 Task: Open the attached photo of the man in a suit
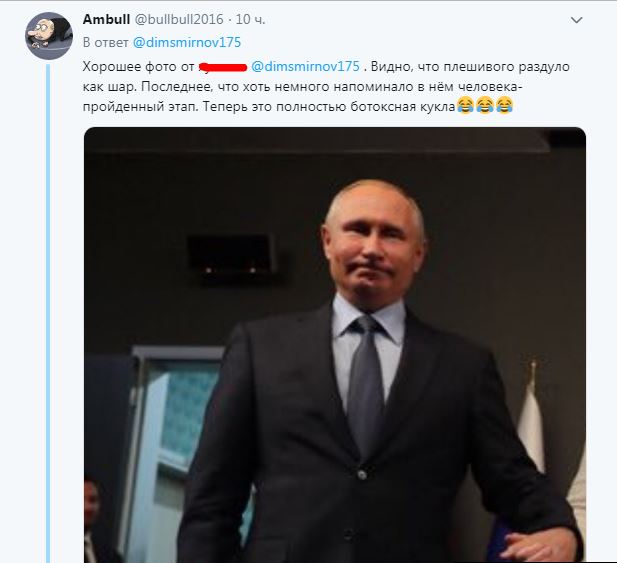click(334, 342)
